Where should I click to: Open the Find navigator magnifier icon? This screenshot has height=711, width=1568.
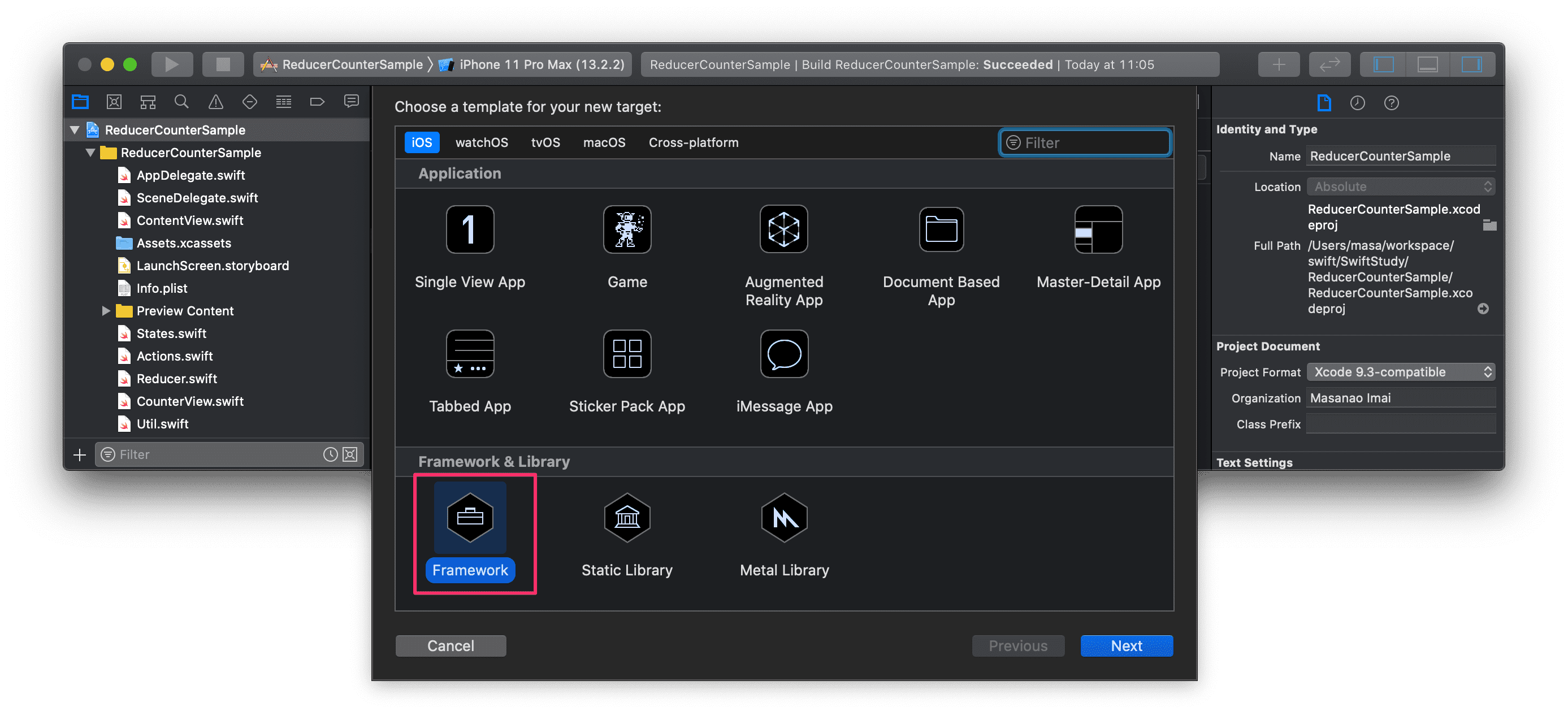pyautogui.click(x=181, y=102)
